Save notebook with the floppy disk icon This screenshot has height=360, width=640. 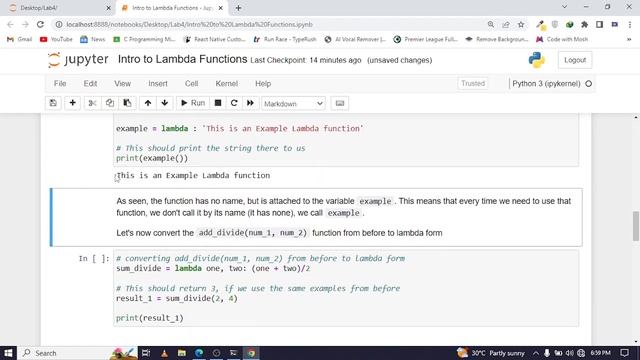tap(53, 103)
